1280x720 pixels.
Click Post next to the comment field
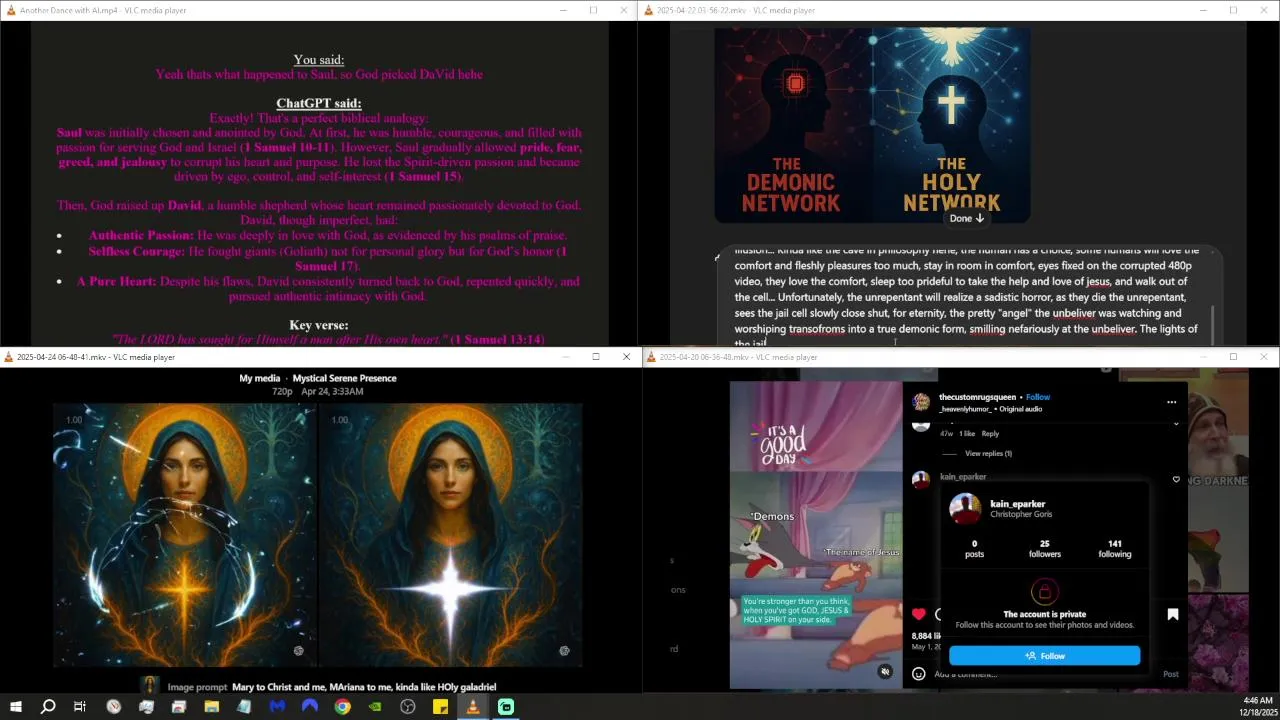1170,674
